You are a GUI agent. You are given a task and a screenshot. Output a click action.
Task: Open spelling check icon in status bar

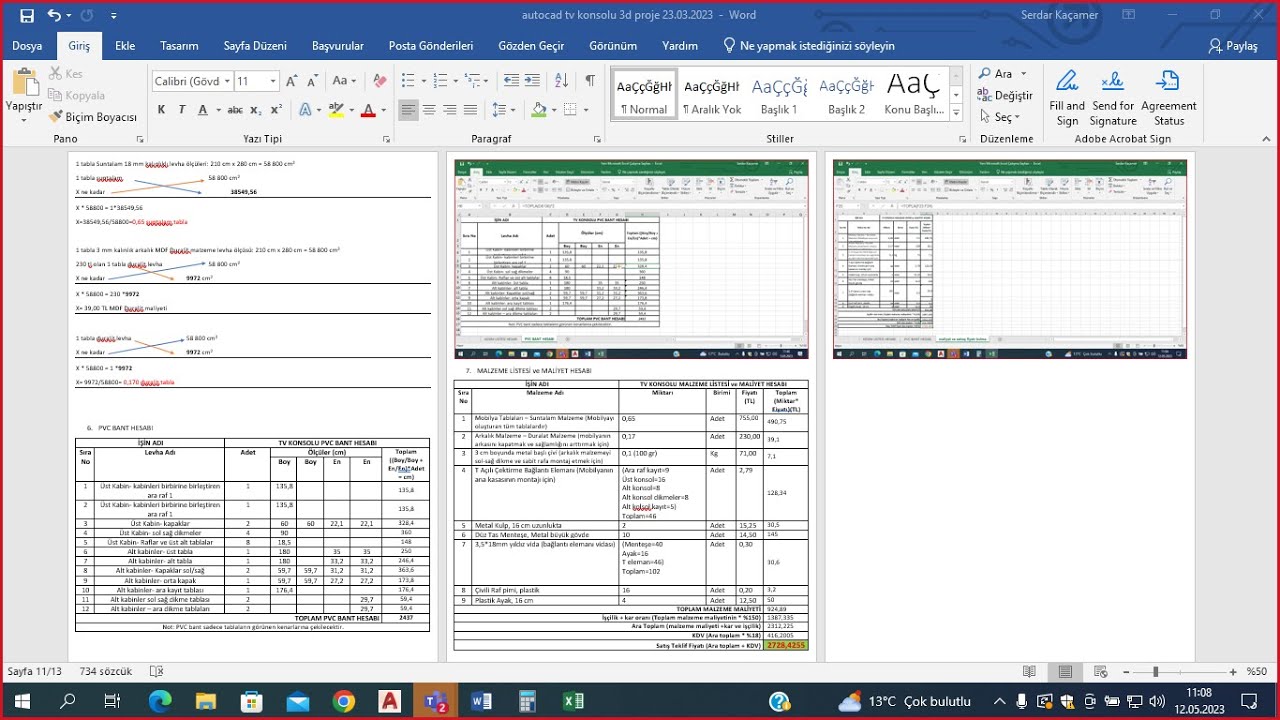[x=157, y=672]
